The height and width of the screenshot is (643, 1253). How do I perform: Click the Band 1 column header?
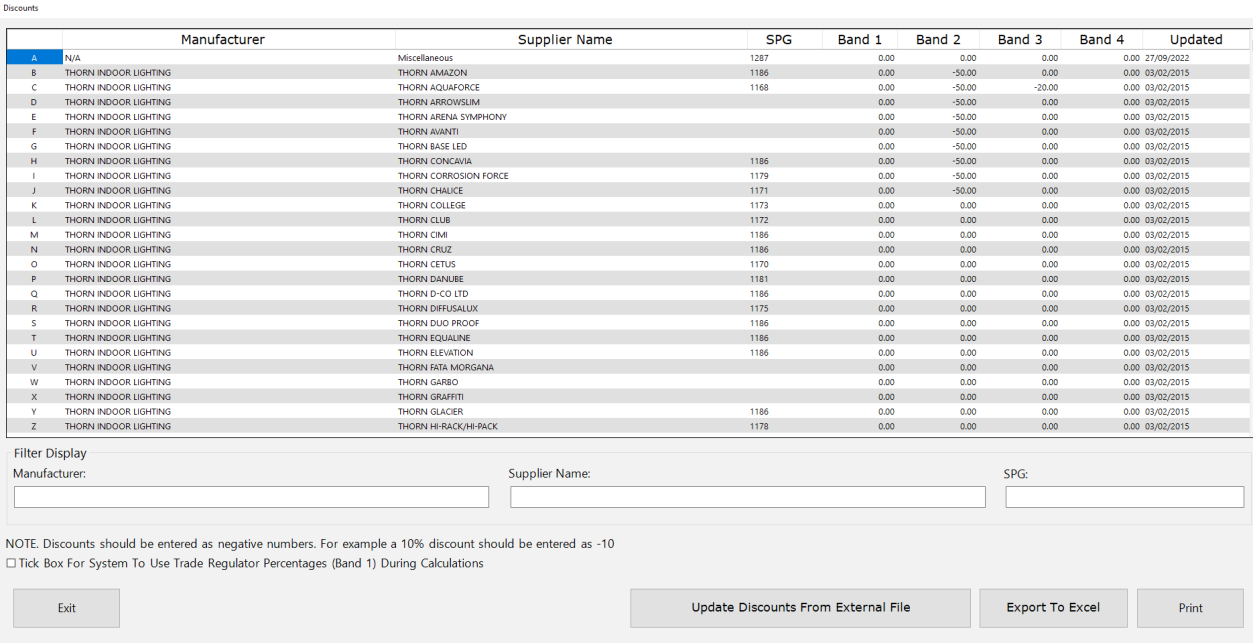coord(858,40)
